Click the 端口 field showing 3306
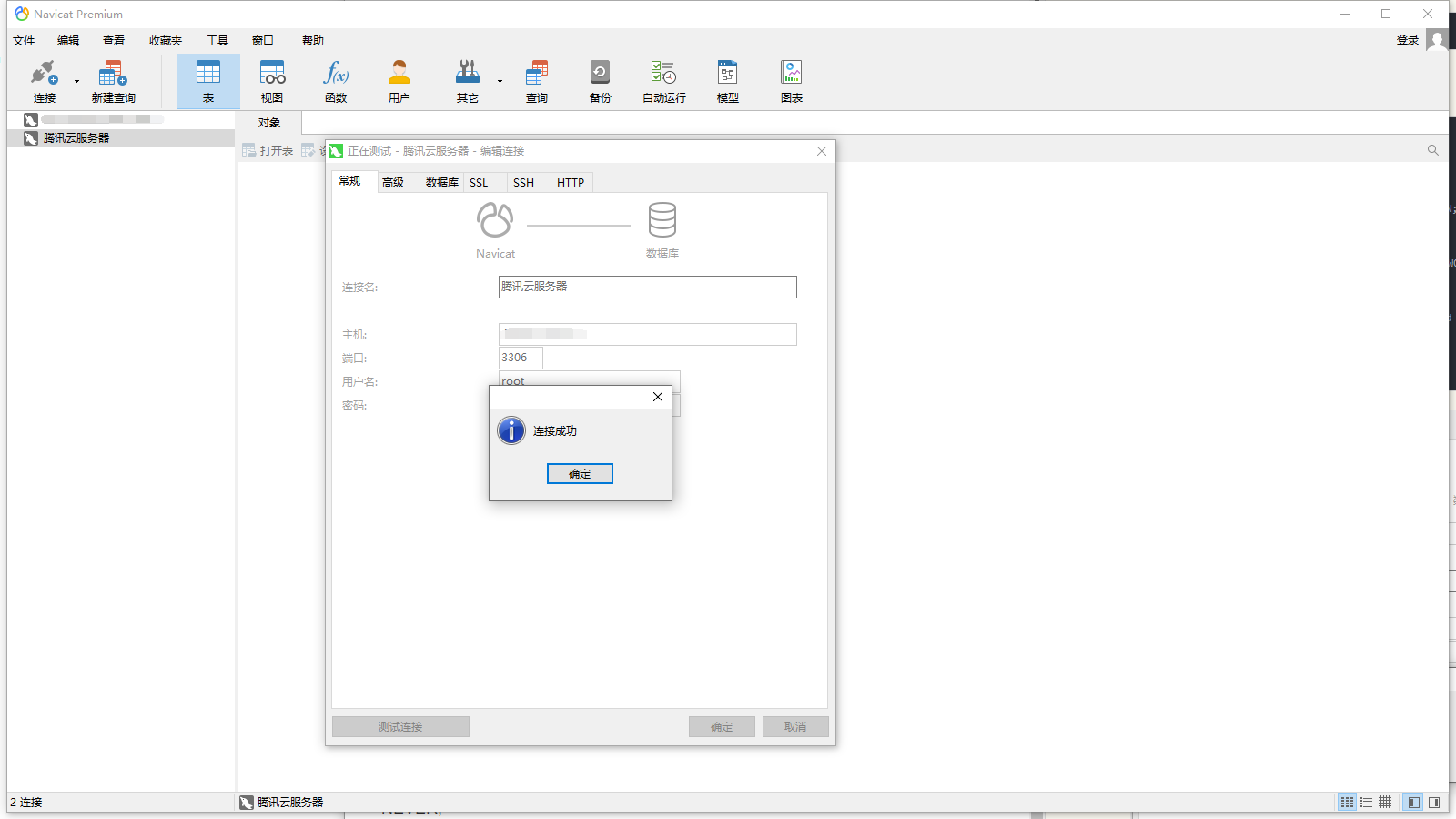The width and height of the screenshot is (1456, 819). [521, 358]
